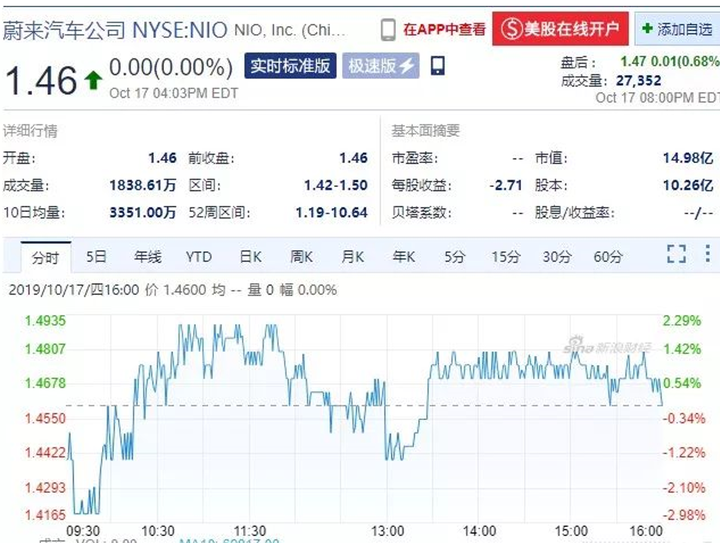The image size is (720, 543).
Task: Click the 52-week range 1.19-10.64
Action: tap(331, 213)
